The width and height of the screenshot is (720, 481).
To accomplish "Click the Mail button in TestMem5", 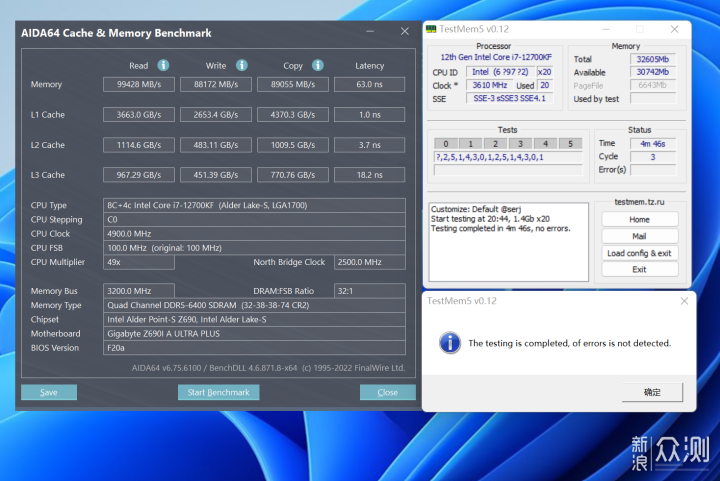I will (x=640, y=236).
